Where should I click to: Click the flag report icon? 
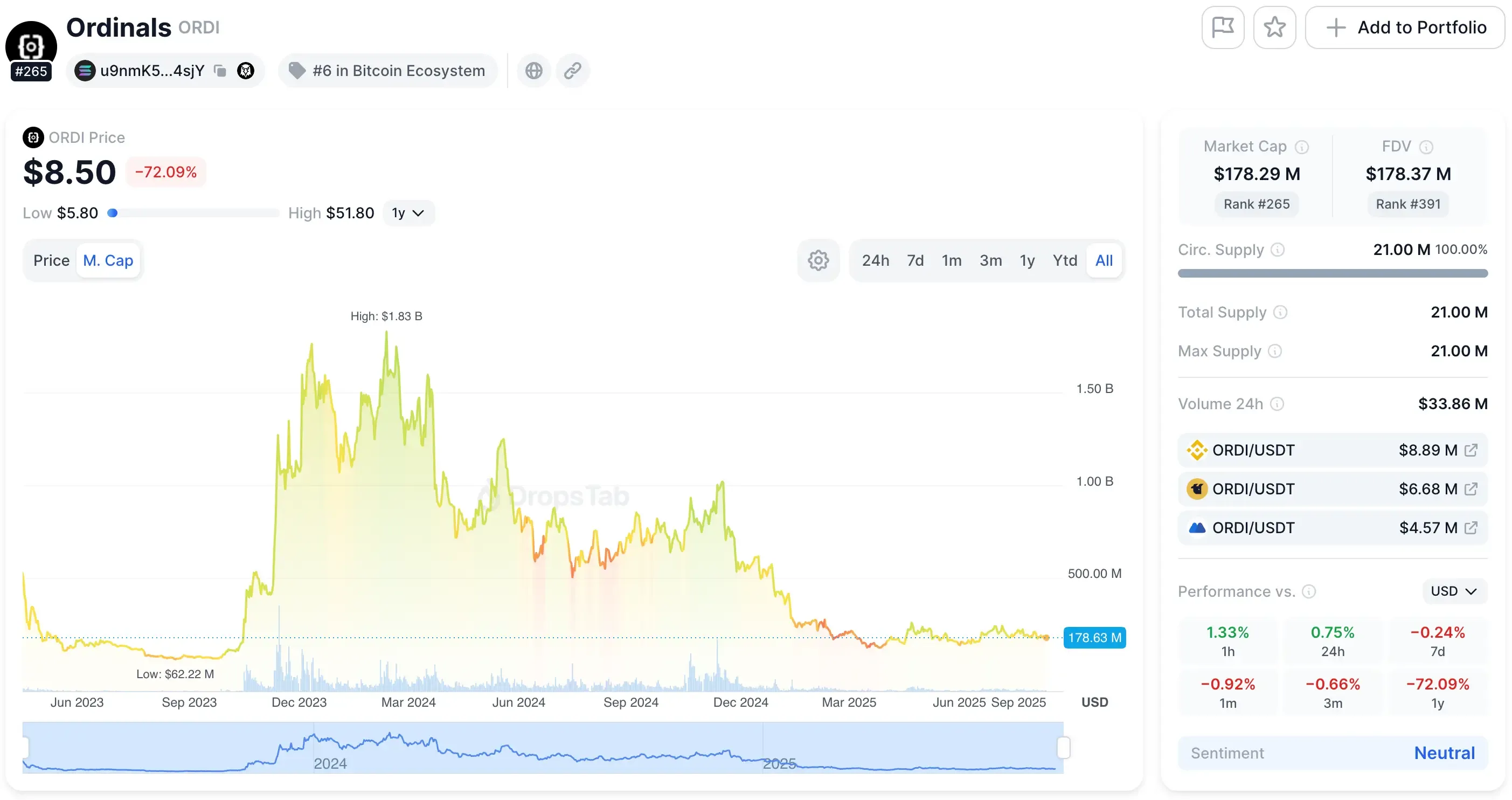pyautogui.click(x=1223, y=27)
